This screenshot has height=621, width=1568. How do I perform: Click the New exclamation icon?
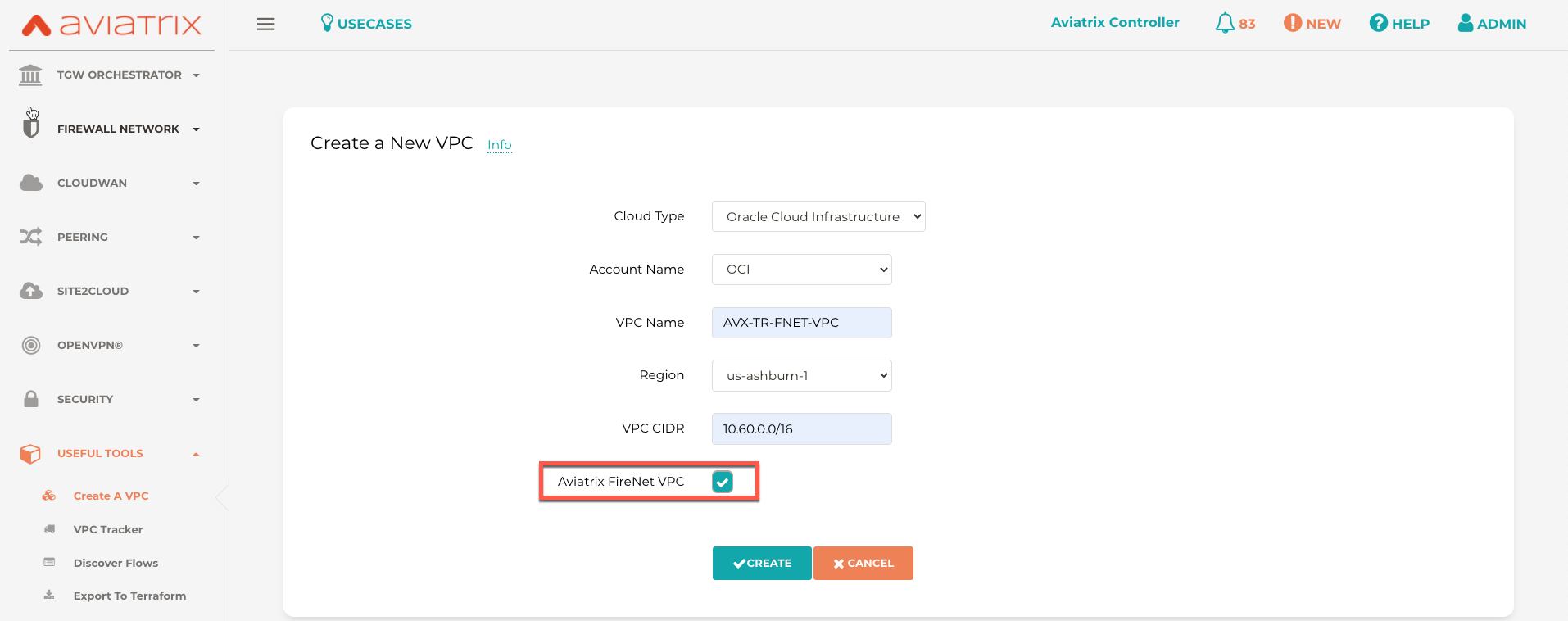coord(1293,23)
